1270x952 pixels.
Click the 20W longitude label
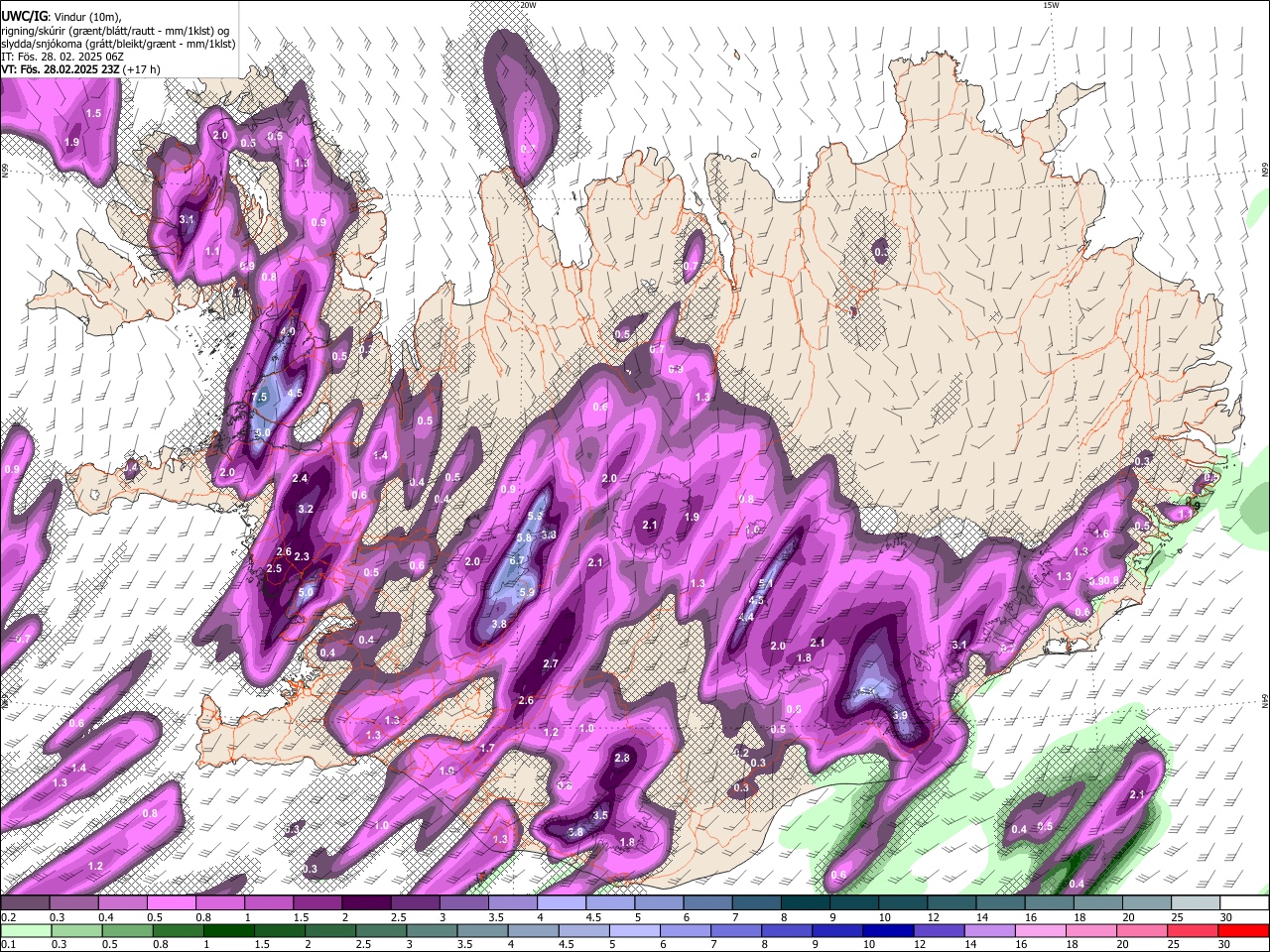528,5
